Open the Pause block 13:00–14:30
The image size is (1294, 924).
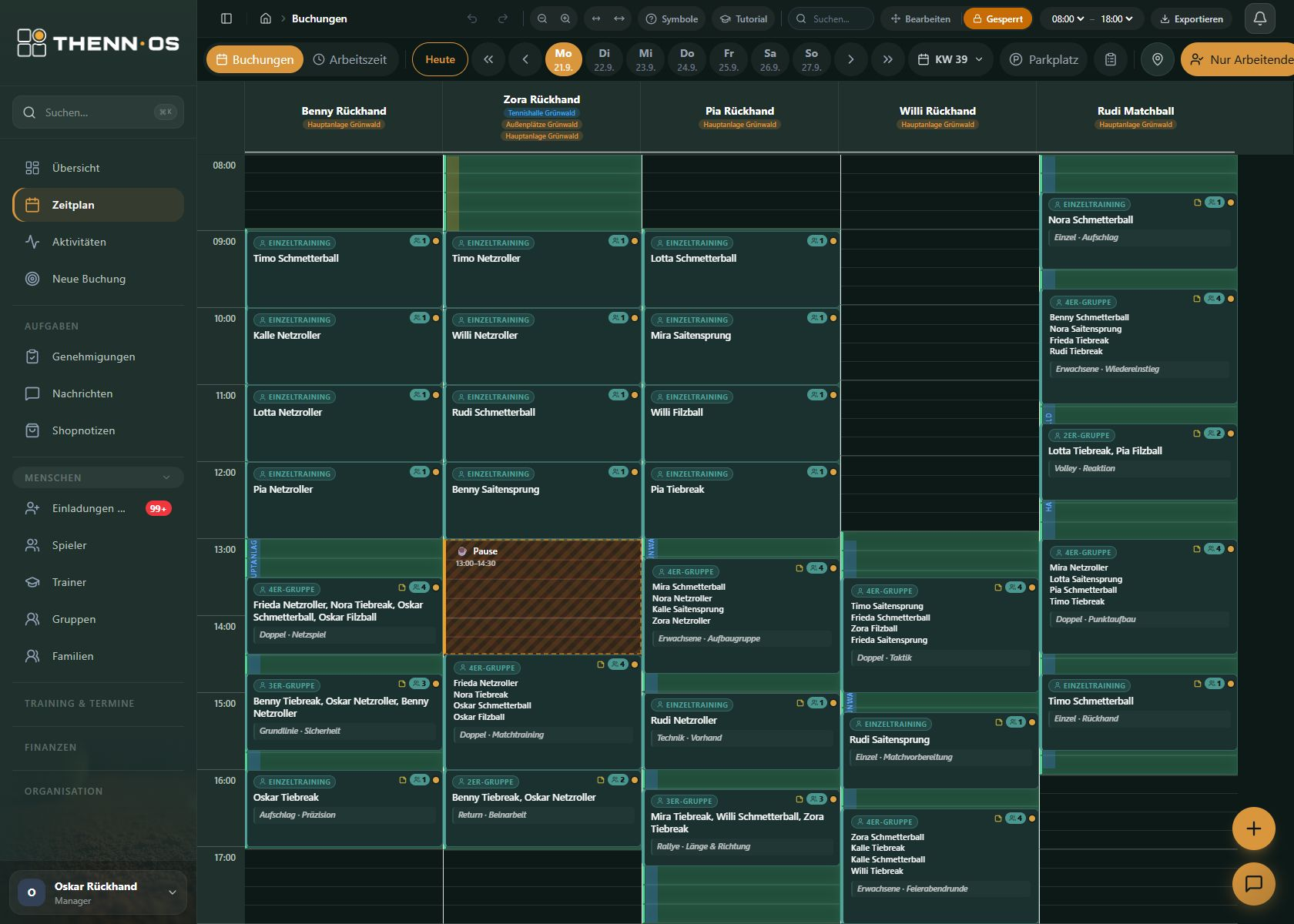pos(543,597)
